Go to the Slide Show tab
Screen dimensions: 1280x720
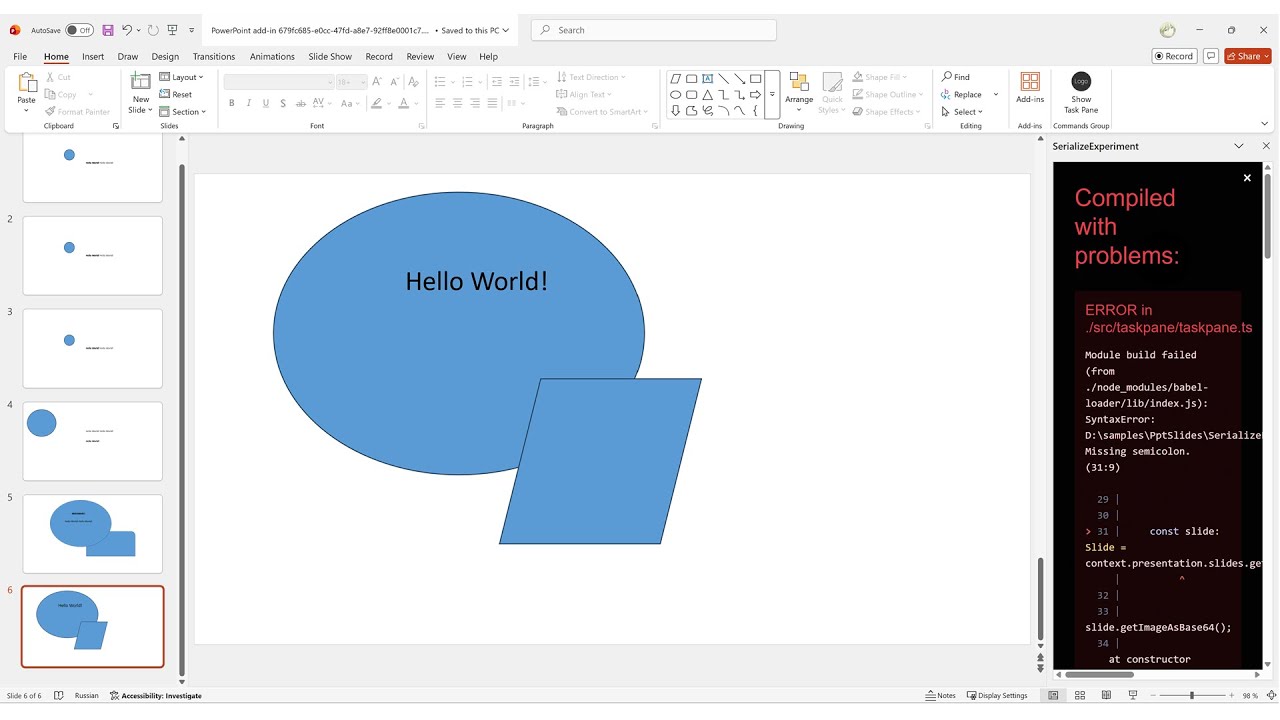pyautogui.click(x=330, y=57)
